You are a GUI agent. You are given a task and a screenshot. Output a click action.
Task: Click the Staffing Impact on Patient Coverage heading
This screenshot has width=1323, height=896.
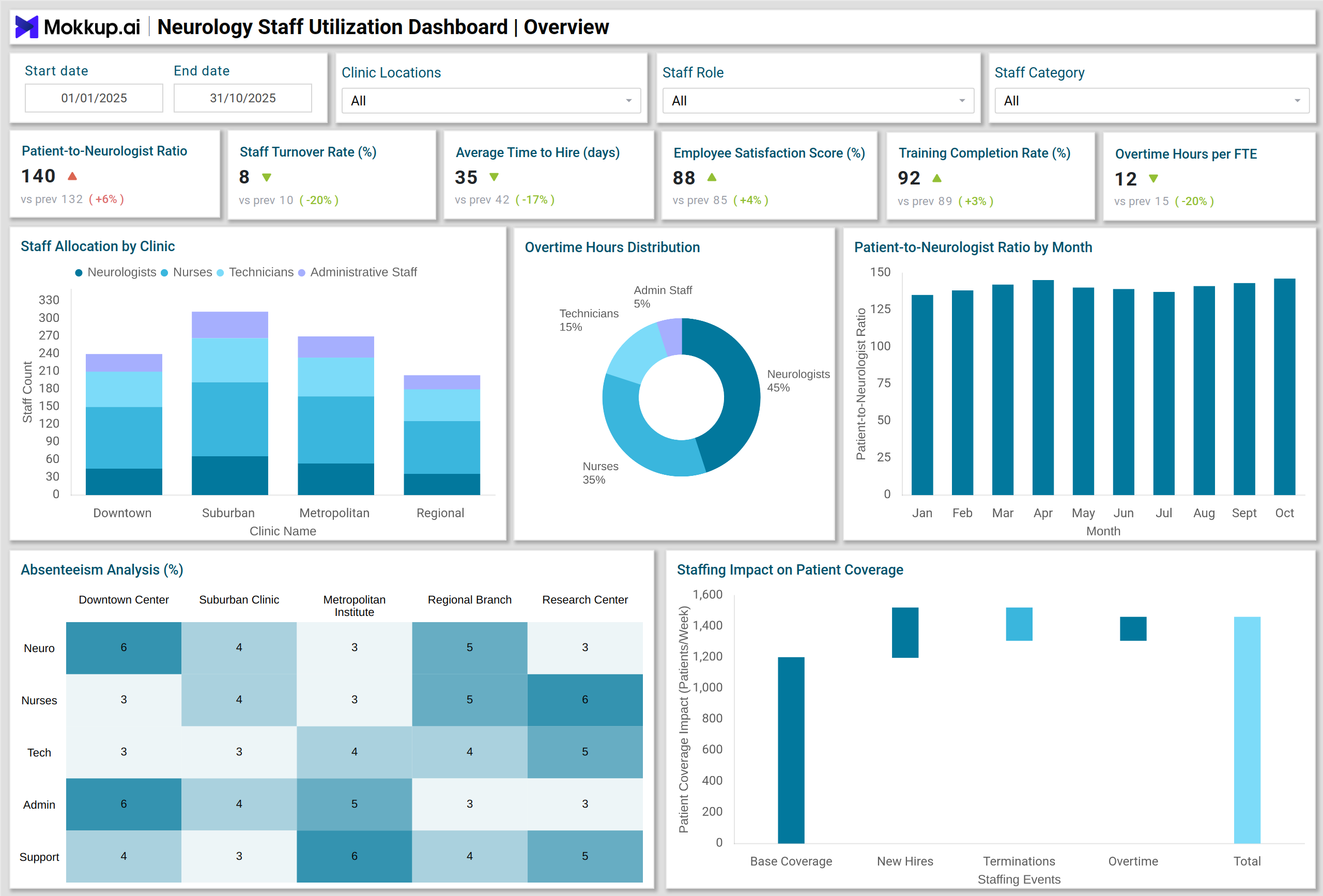pos(790,570)
